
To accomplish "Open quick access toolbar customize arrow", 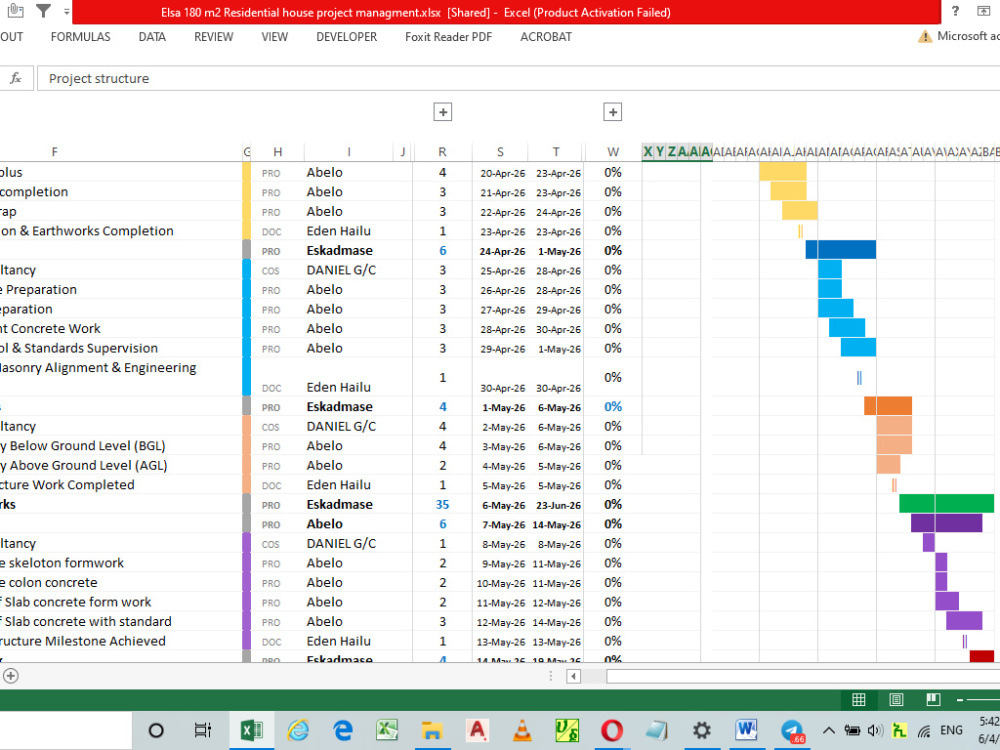I will coord(66,11).
